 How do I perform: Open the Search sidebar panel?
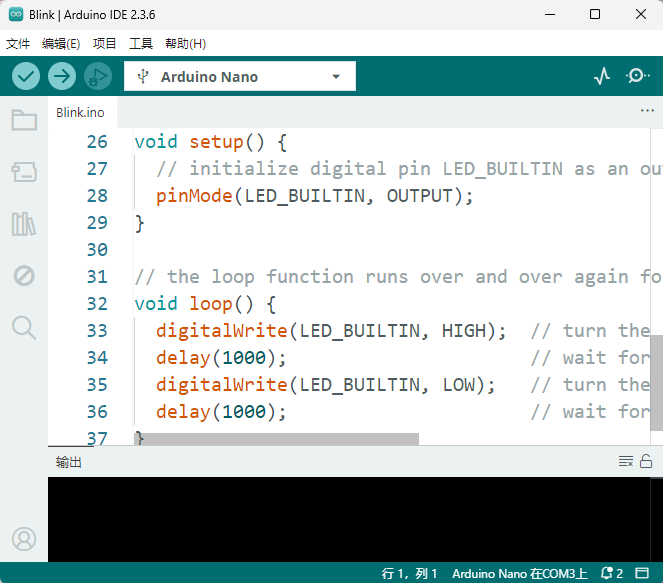pyautogui.click(x=24, y=328)
